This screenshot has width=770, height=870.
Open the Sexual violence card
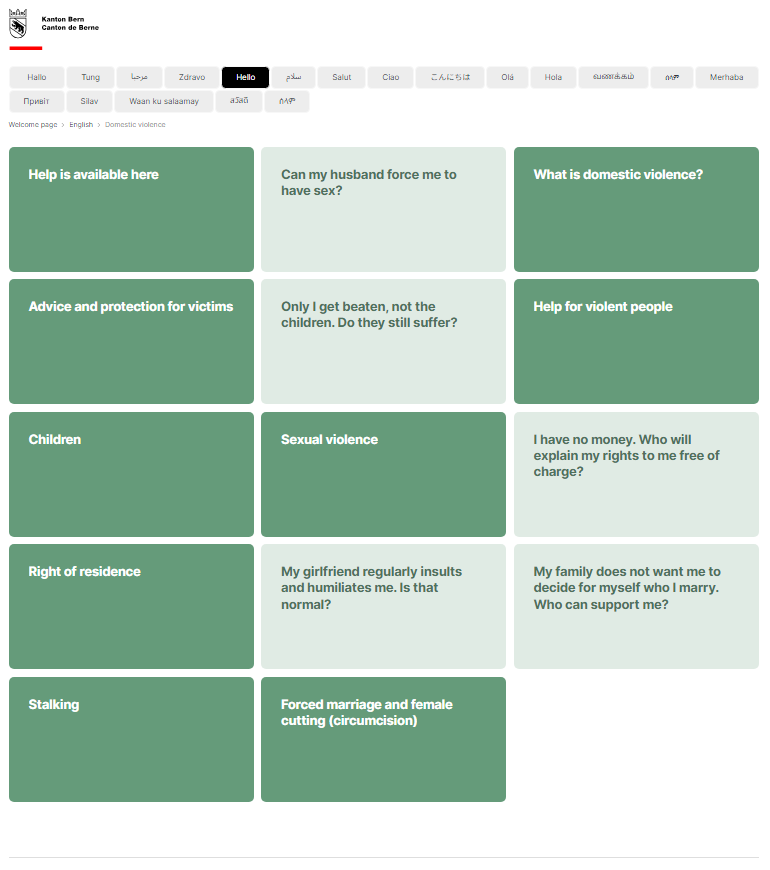pyautogui.click(x=383, y=474)
